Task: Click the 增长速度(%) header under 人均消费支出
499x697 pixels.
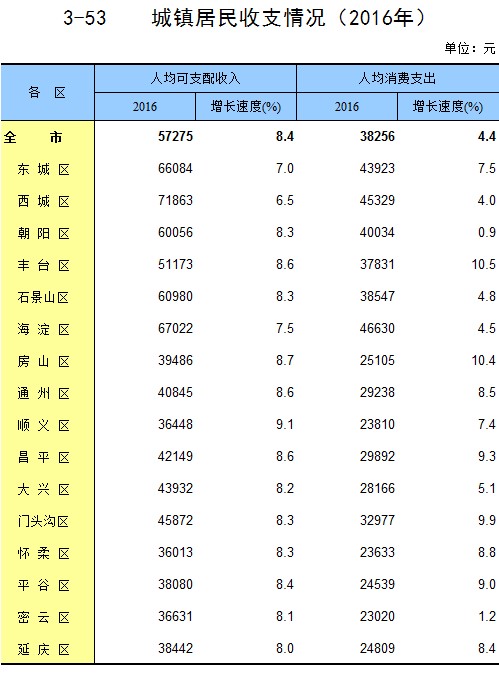Action: [x=448, y=107]
